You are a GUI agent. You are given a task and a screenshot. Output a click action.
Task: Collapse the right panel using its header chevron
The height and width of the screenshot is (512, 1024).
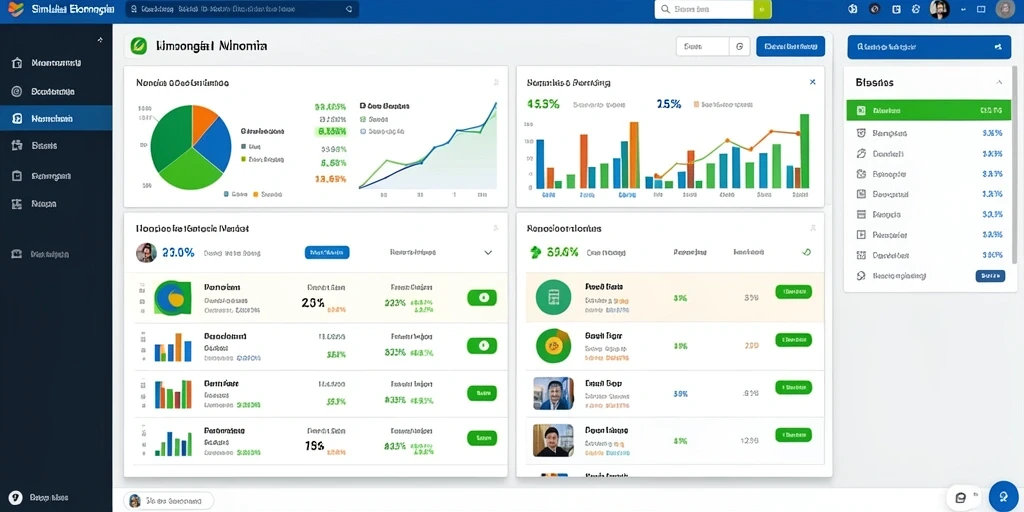click(x=999, y=82)
